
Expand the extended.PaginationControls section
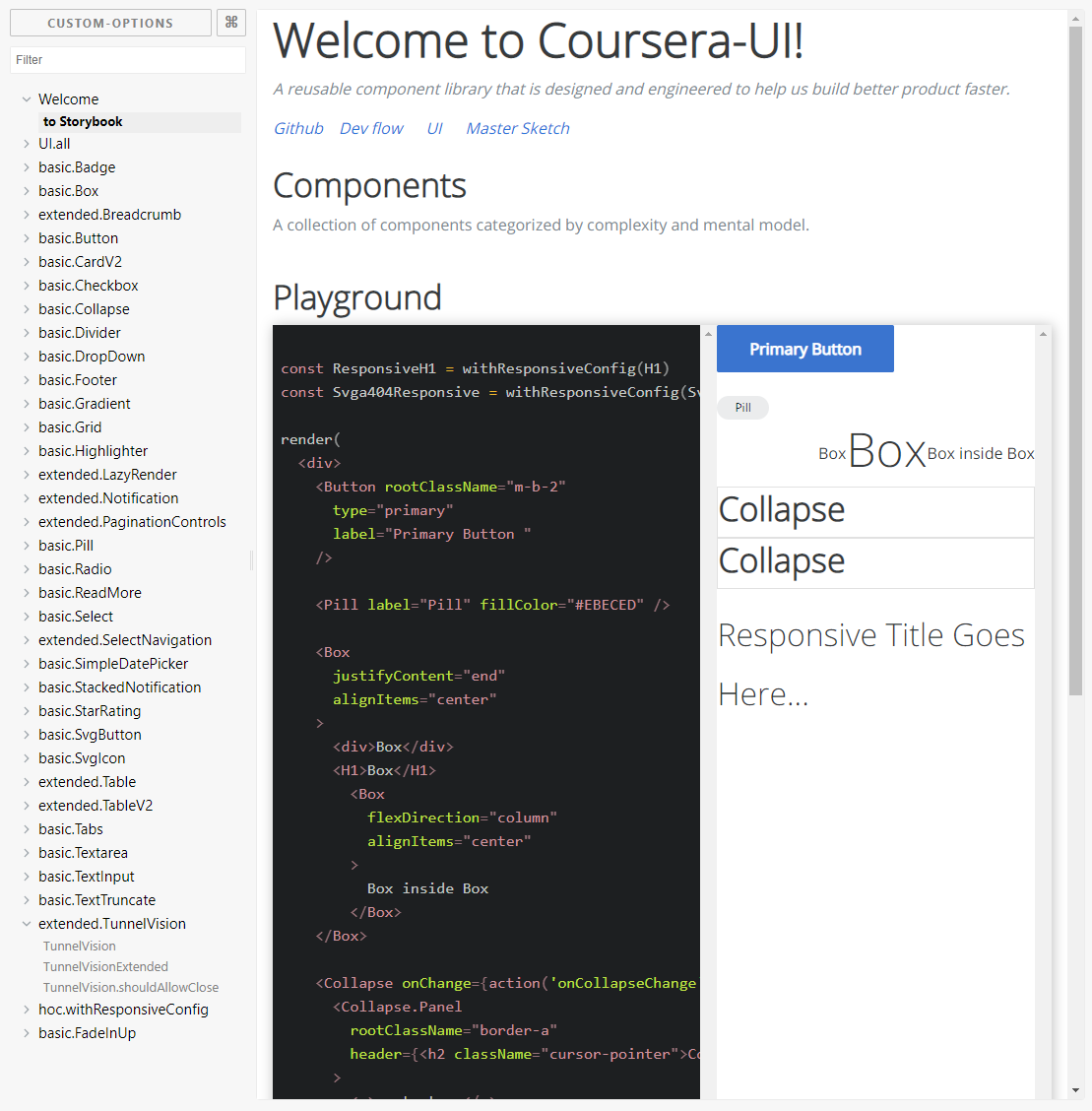[x=132, y=522]
